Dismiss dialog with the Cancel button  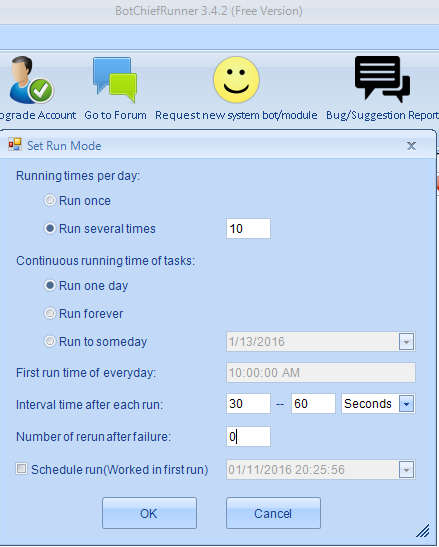(273, 513)
